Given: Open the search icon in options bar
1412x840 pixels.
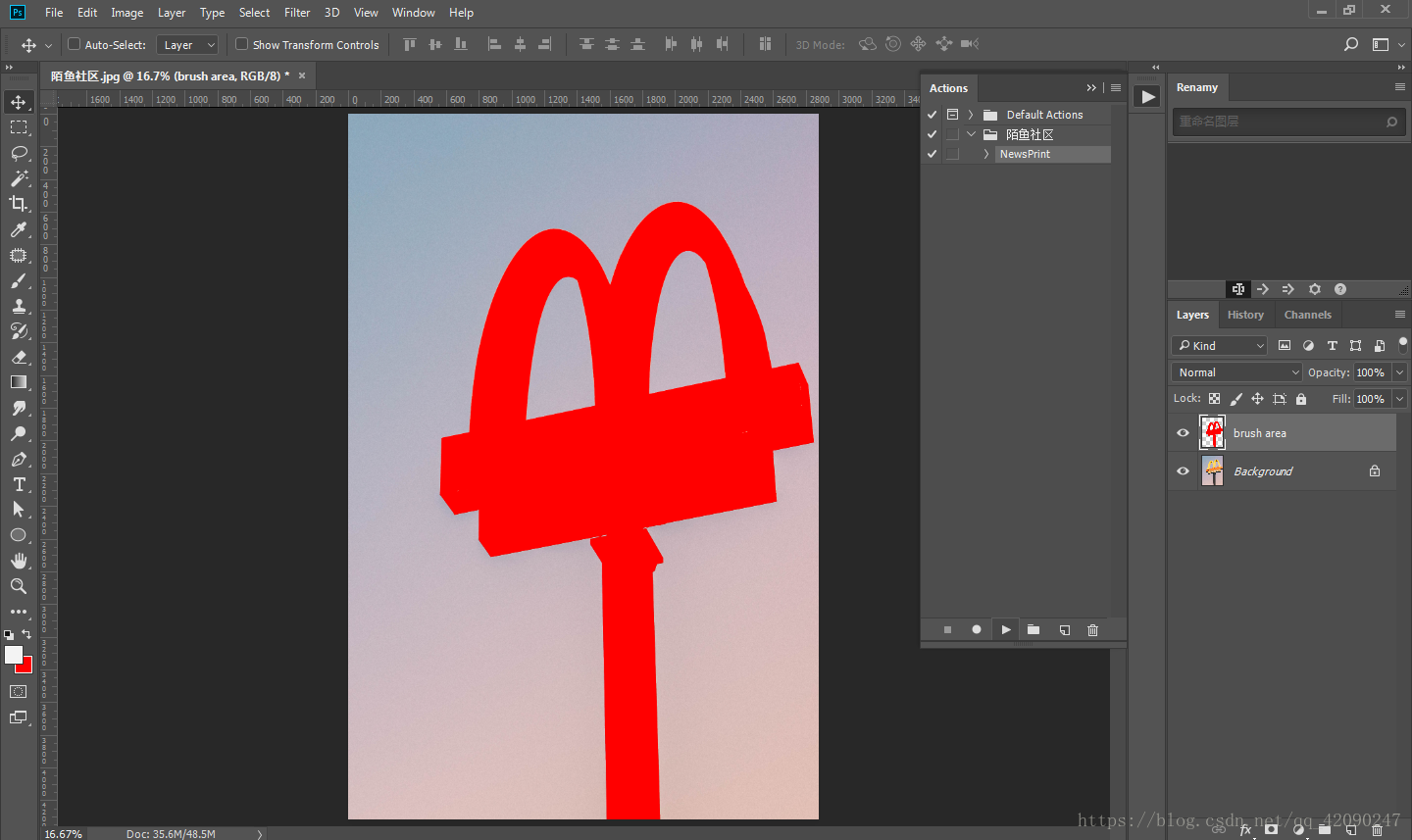Looking at the screenshot, I should coord(1351,44).
